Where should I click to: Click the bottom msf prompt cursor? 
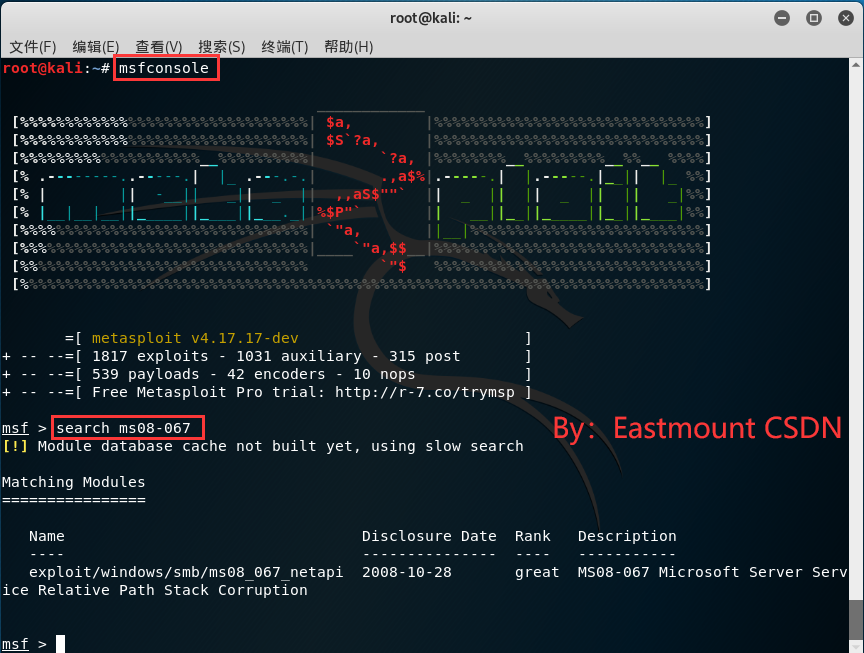[60, 644]
